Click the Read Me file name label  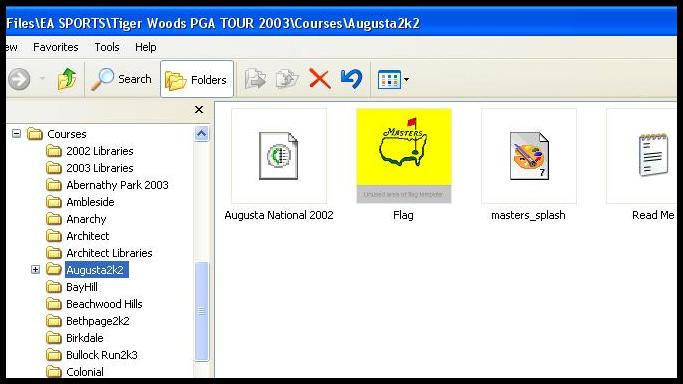tap(653, 215)
